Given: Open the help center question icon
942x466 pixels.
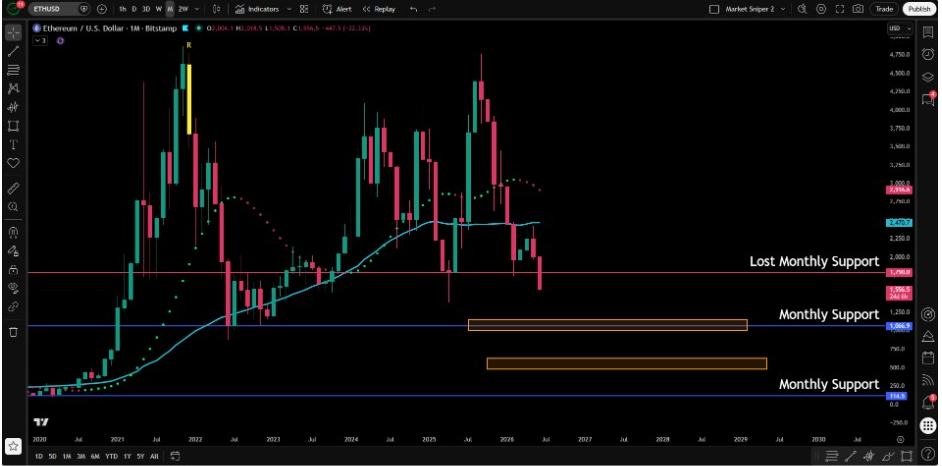Looking at the screenshot, I should click(928, 453).
